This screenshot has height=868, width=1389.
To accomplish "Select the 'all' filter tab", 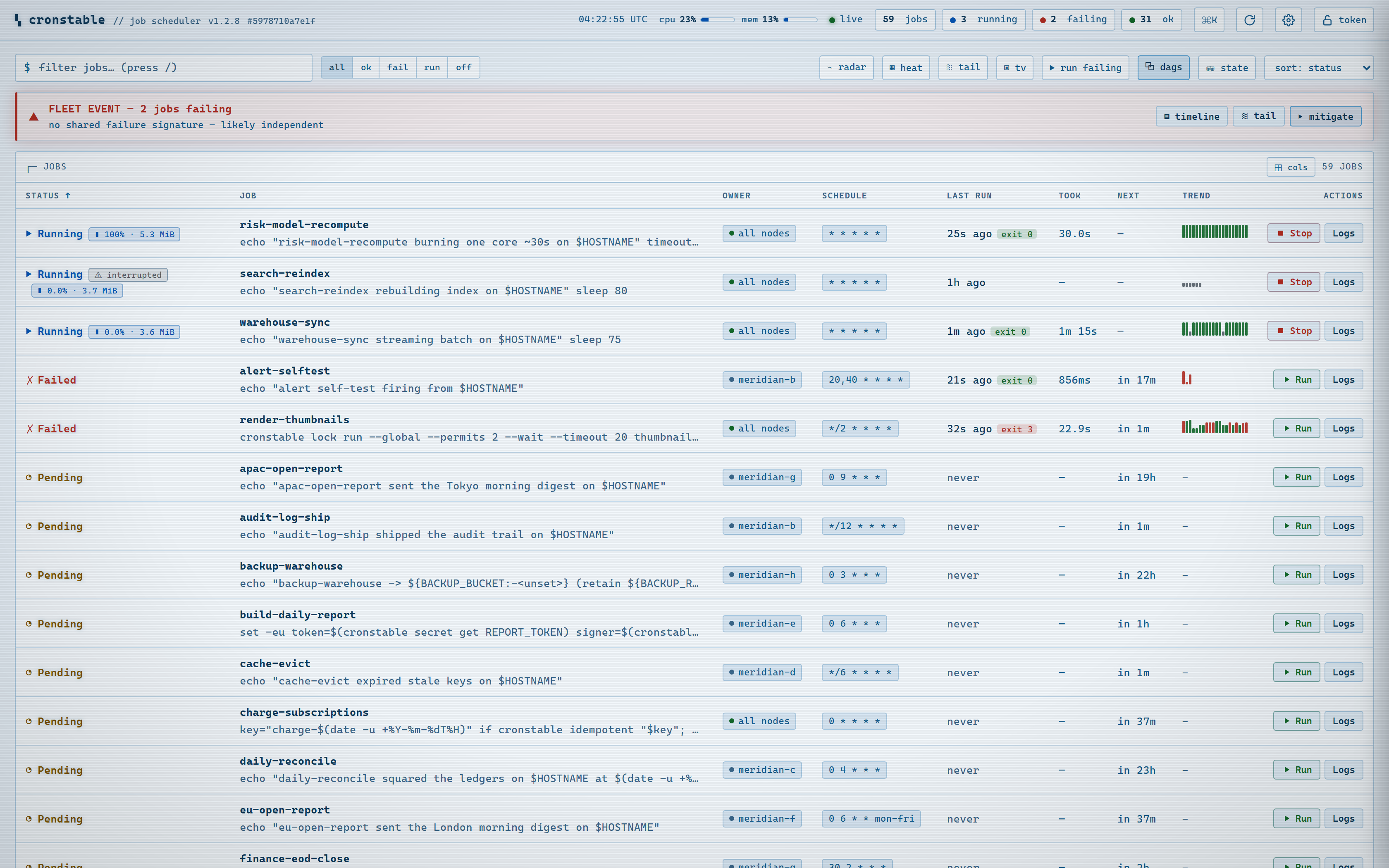I will pyautogui.click(x=337, y=68).
